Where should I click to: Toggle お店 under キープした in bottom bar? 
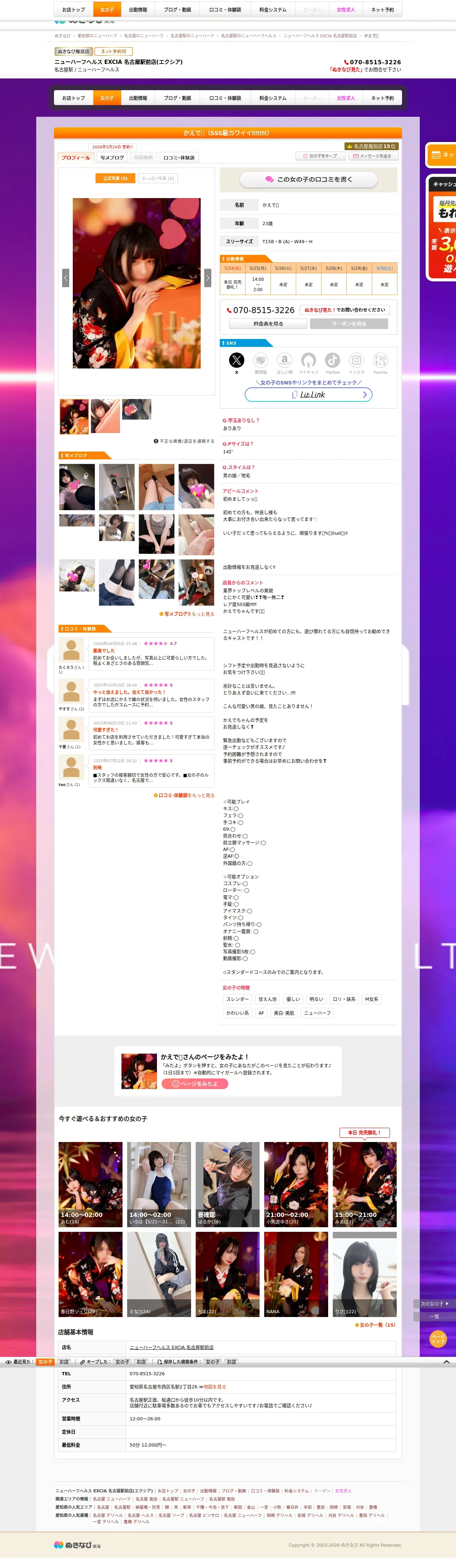pos(141,1362)
